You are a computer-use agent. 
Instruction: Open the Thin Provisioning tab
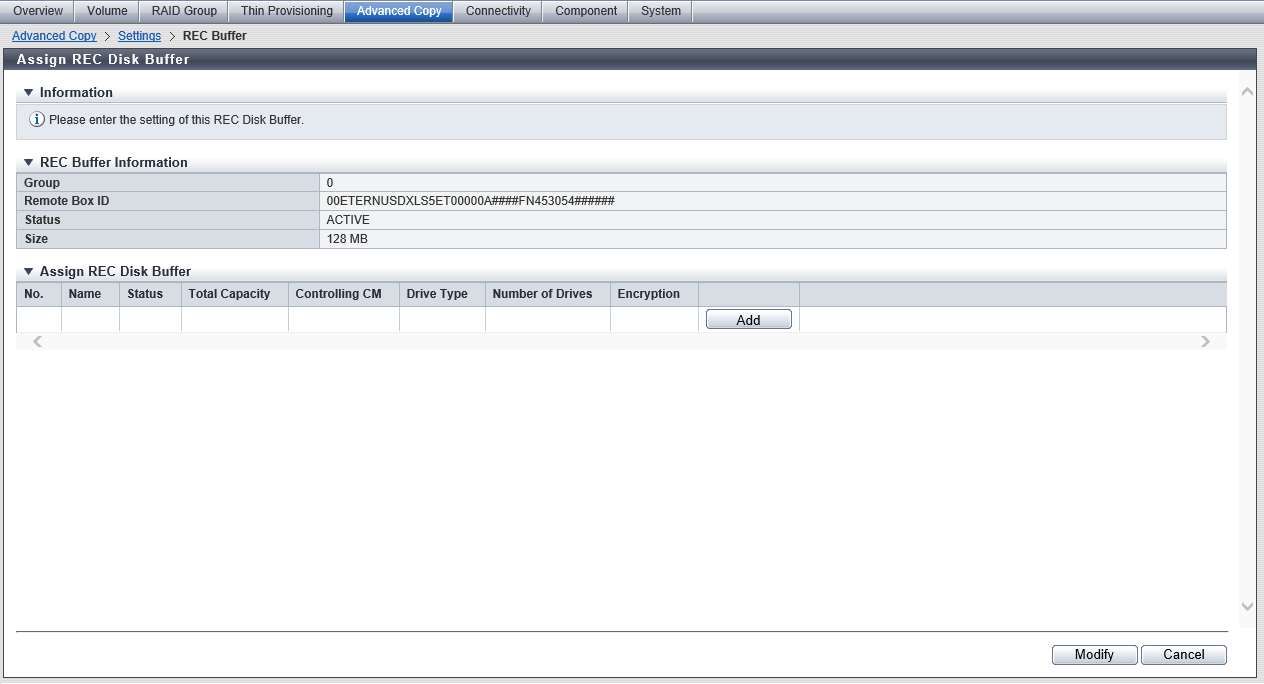tap(284, 11)
